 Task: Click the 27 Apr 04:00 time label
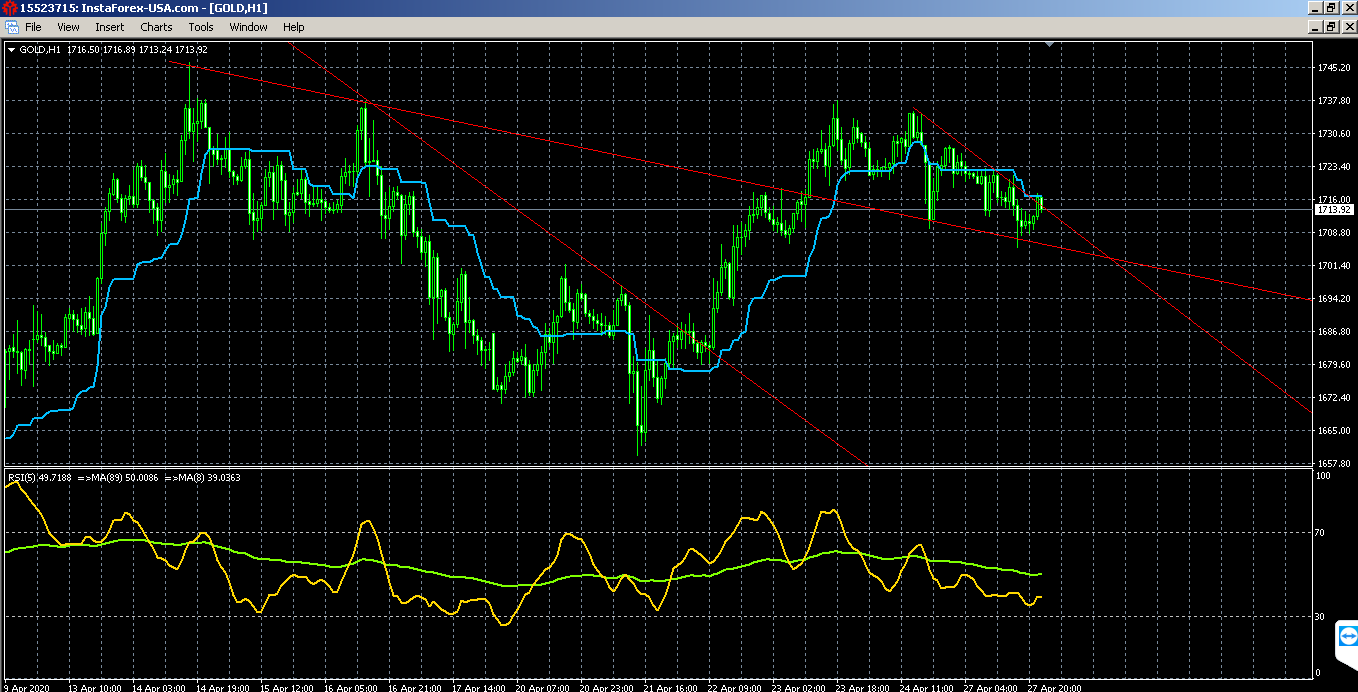coord(992,688)
